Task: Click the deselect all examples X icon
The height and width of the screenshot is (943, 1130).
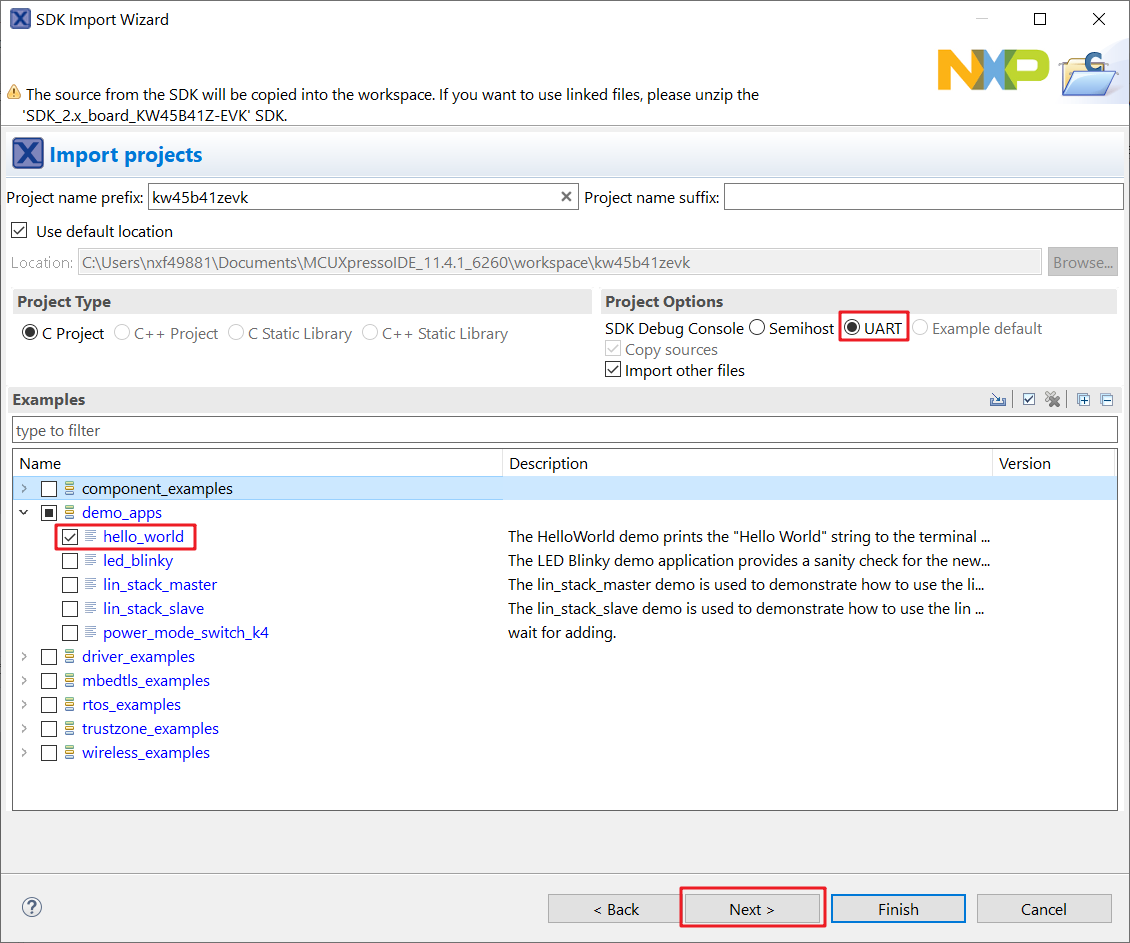Action: (1052, 400)
